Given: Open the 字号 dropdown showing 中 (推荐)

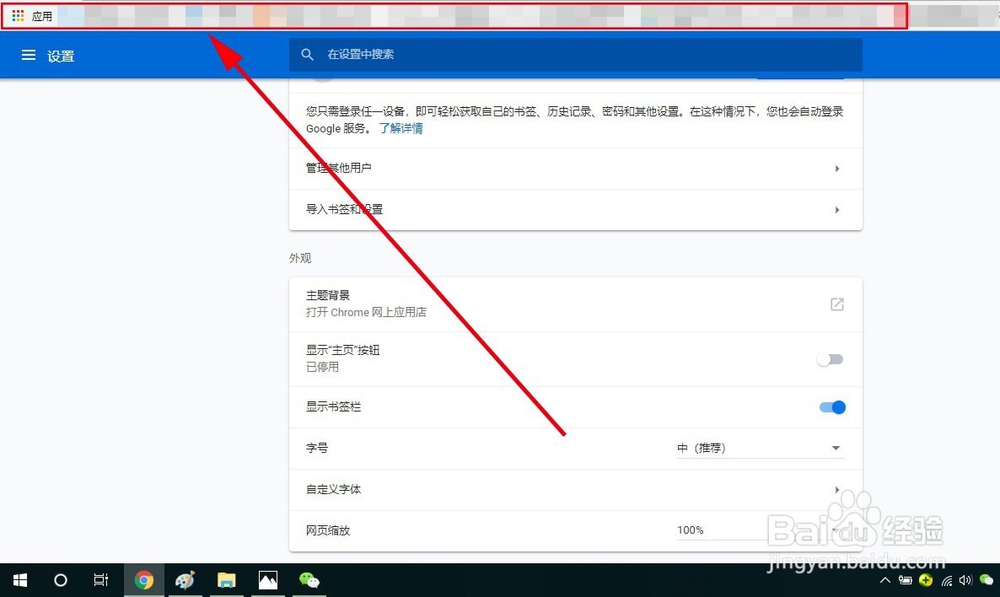Looking at the screenshot, I should click(760, 448).
